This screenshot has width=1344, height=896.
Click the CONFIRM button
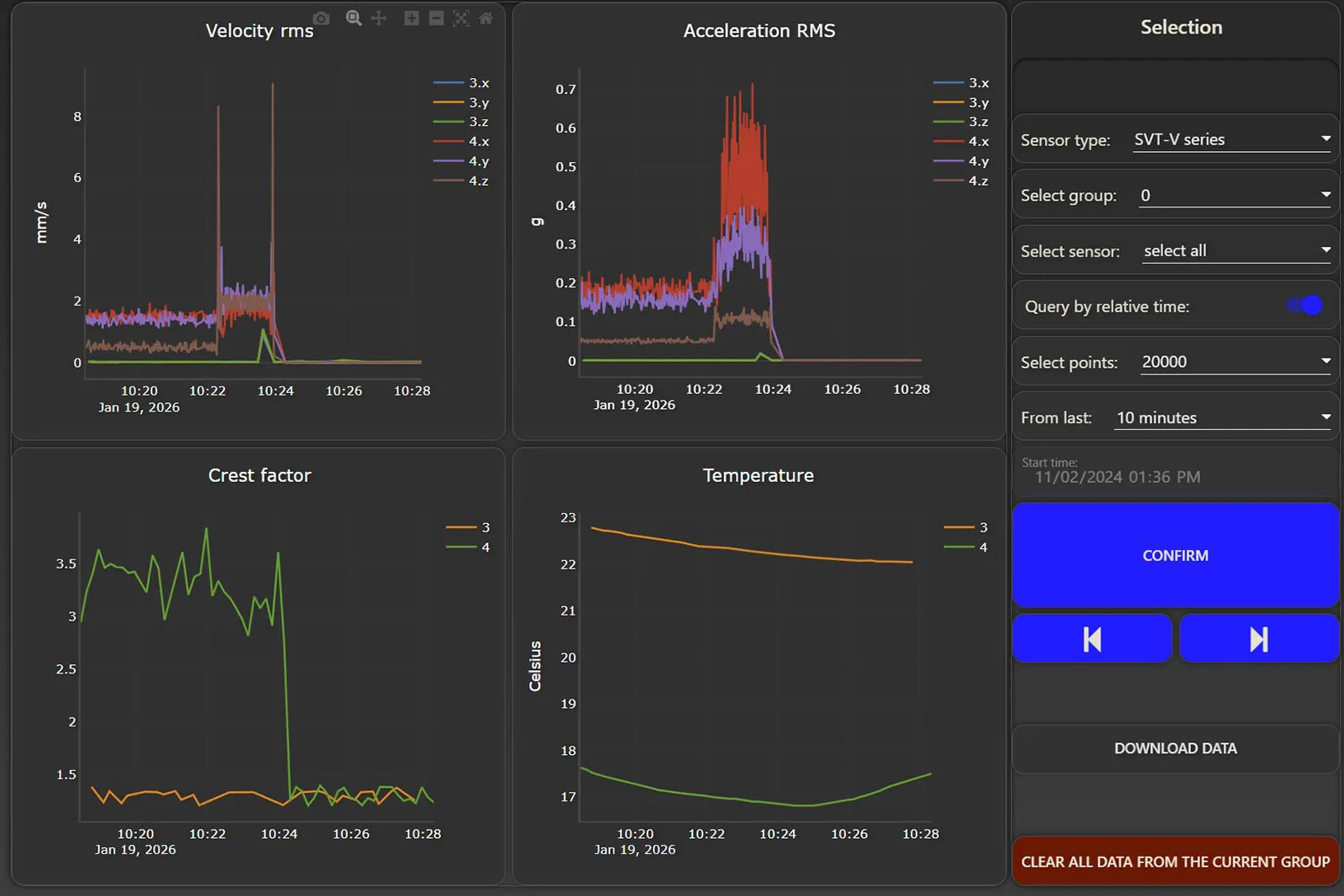1174,555
